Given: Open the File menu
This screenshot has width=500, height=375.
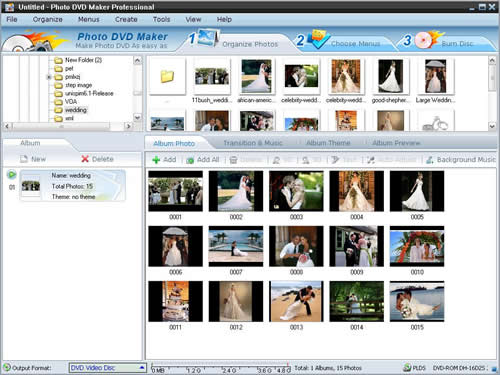Looking at the screenshot, I should [x=12, y=19].
